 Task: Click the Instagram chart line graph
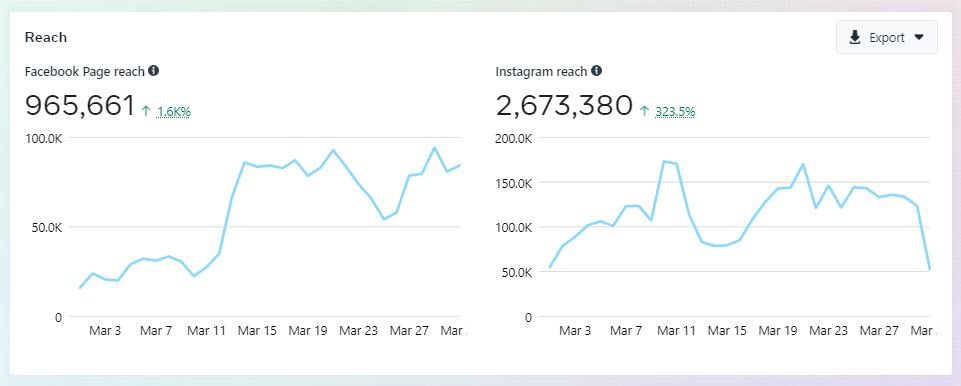pos(739,214)
